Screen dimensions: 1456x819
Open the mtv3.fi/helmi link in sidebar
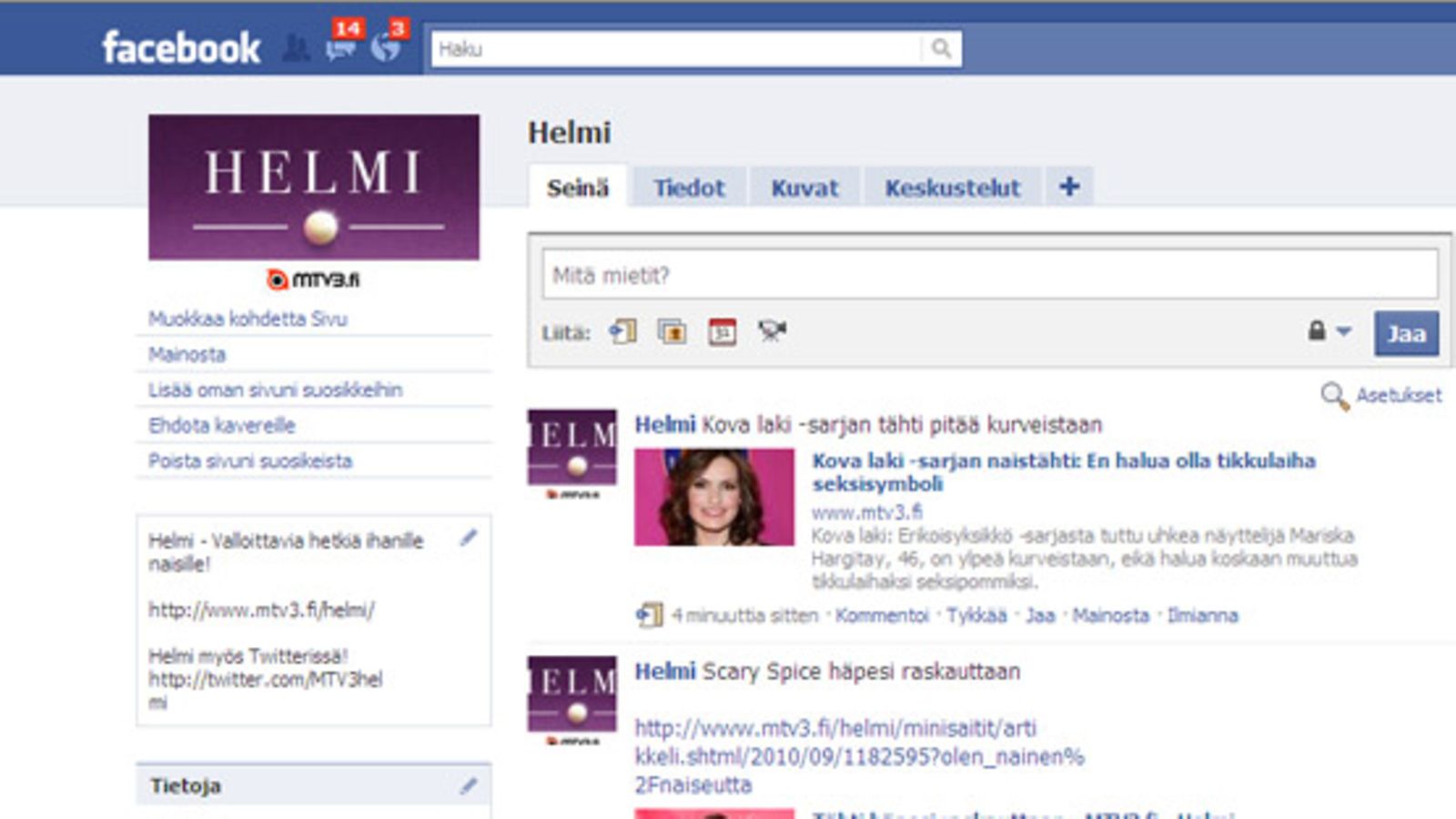point(261,610)
